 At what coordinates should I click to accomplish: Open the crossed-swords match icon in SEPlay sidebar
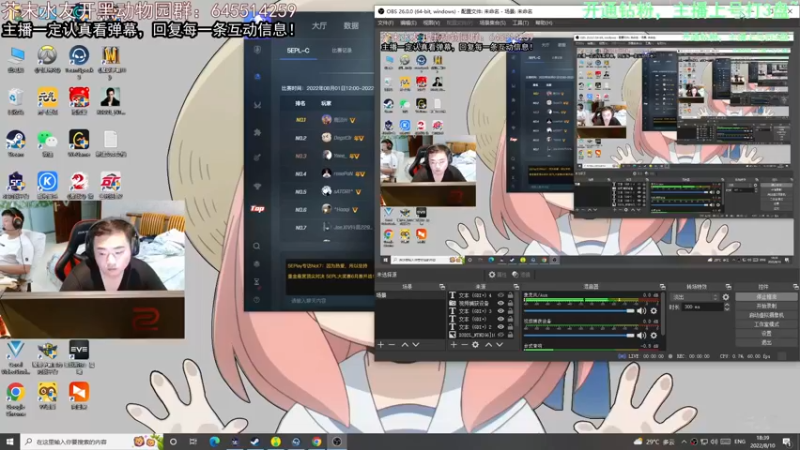tap(257, 105)
